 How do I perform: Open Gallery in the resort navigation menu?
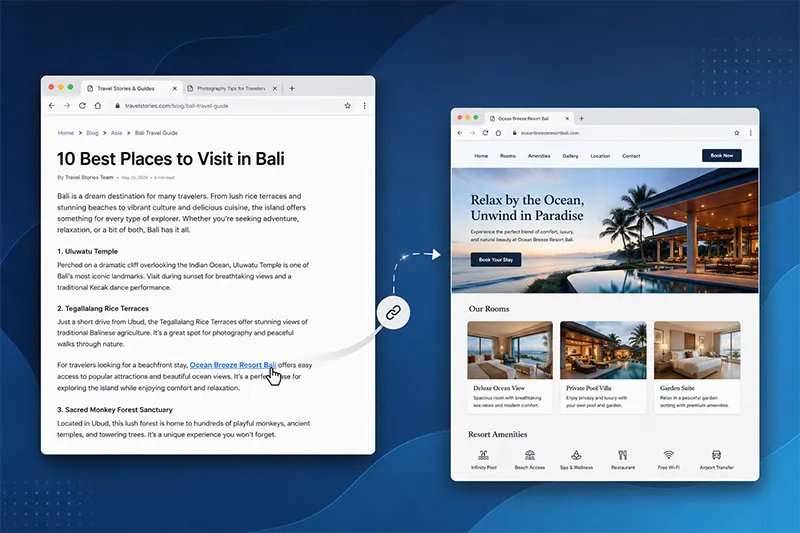[x=570, y=156]
